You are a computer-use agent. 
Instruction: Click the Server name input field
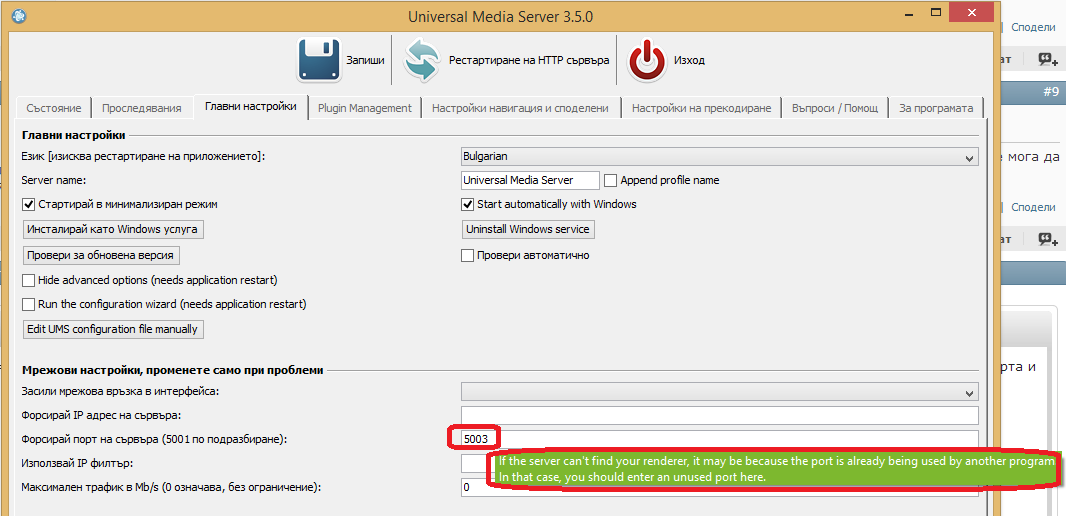click(x=530, y=180)
